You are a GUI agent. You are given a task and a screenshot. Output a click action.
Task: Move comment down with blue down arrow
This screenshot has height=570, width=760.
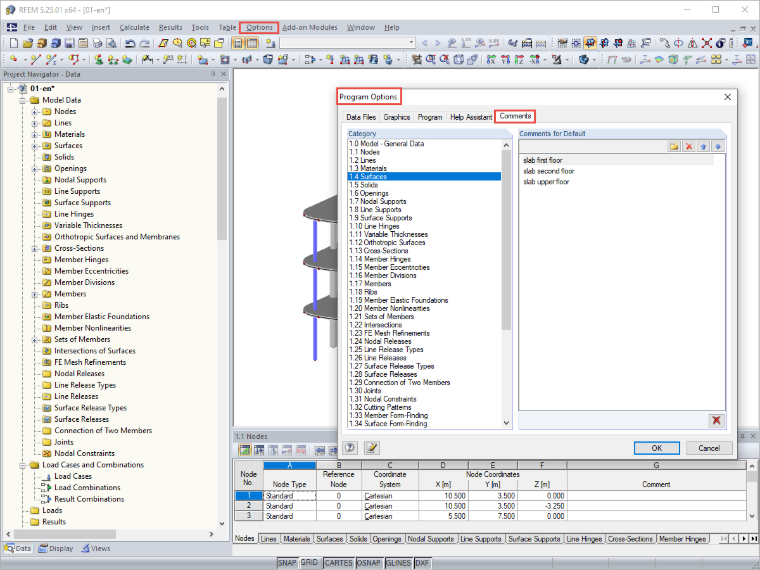click(718, 146)
